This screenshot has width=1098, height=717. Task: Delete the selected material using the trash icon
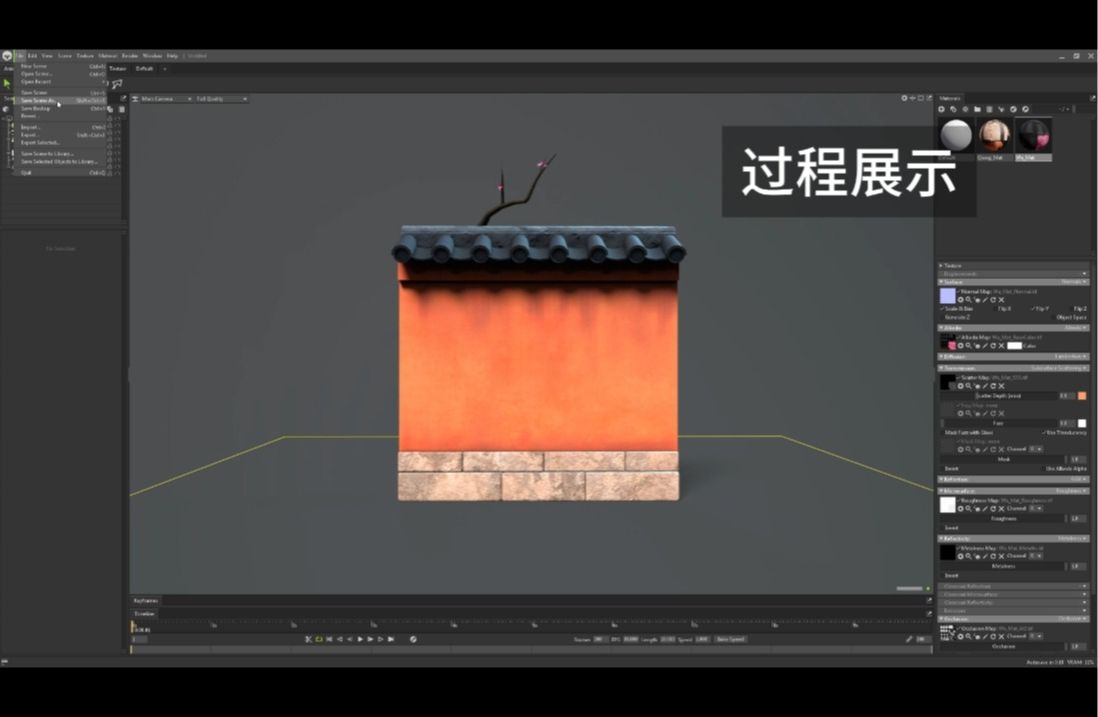pos(990,109)
